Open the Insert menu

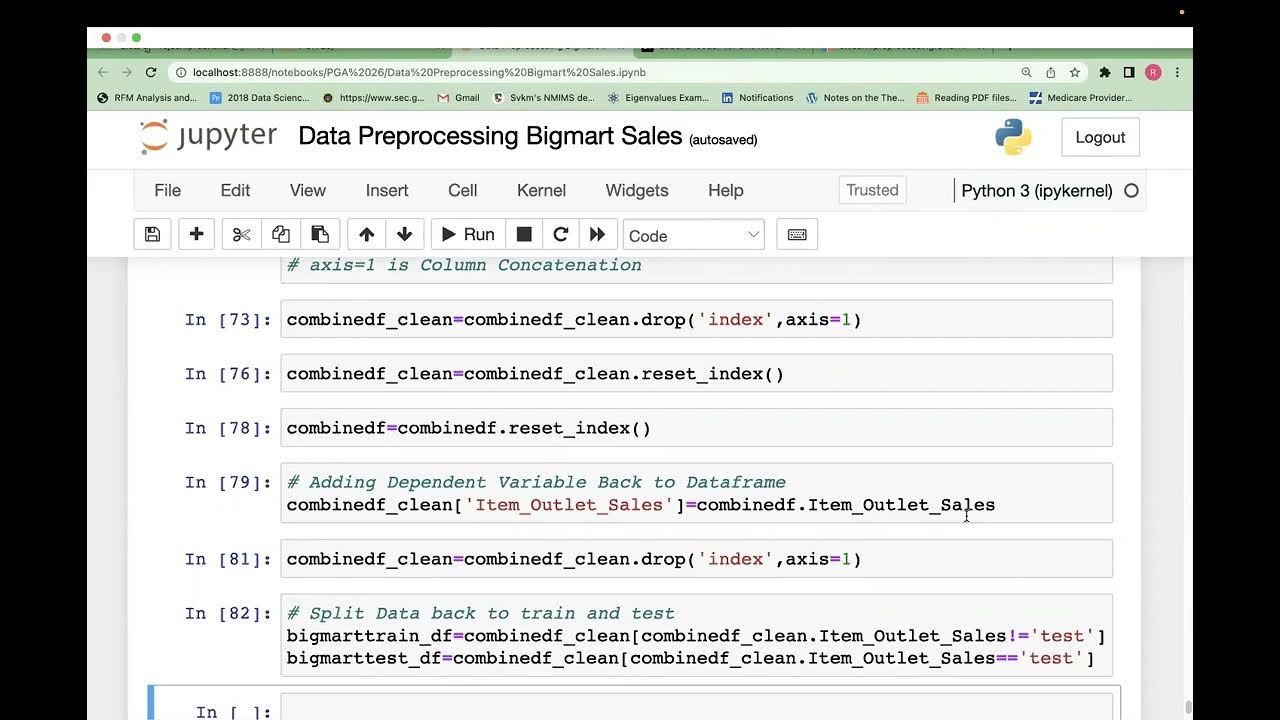pyautogui.click(x=387, y=190)
